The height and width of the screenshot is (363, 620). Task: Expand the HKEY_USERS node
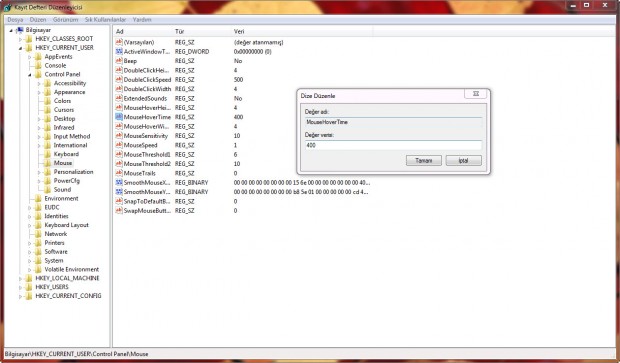[20, 287]
